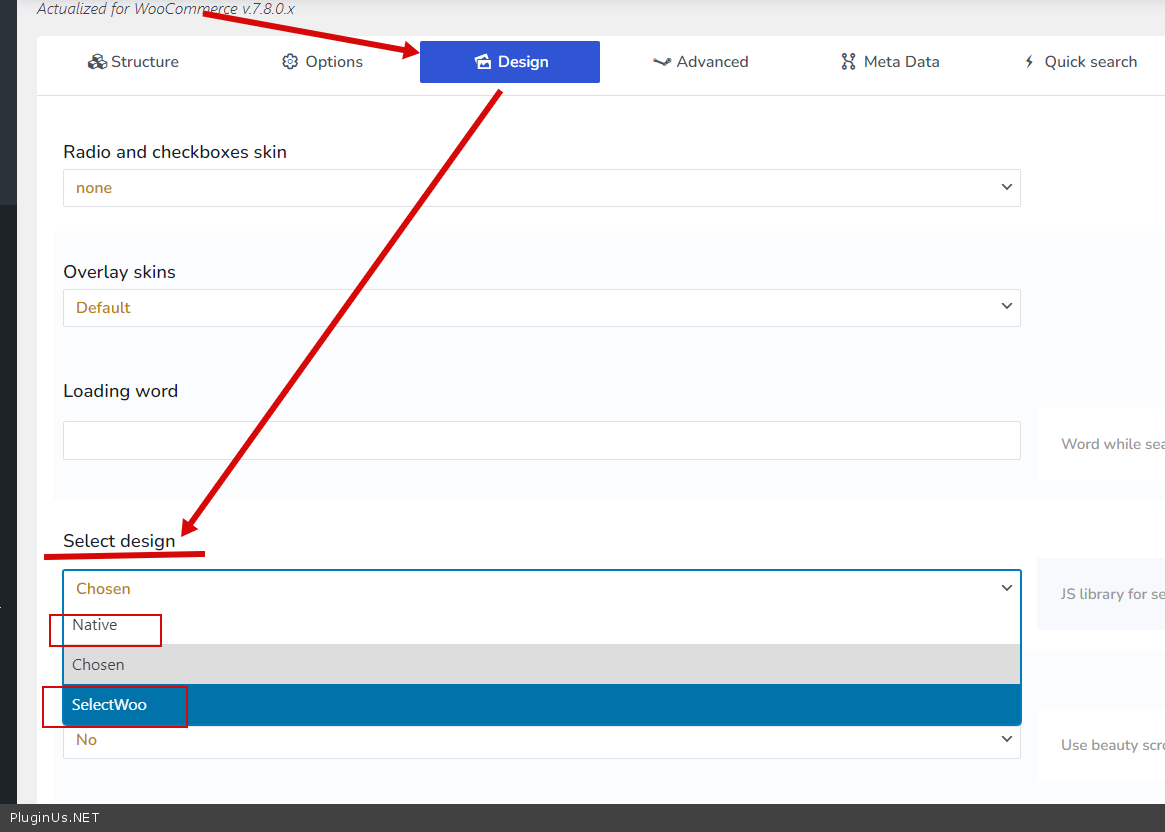Expand the dropdown showing No

tap(541, 740)
